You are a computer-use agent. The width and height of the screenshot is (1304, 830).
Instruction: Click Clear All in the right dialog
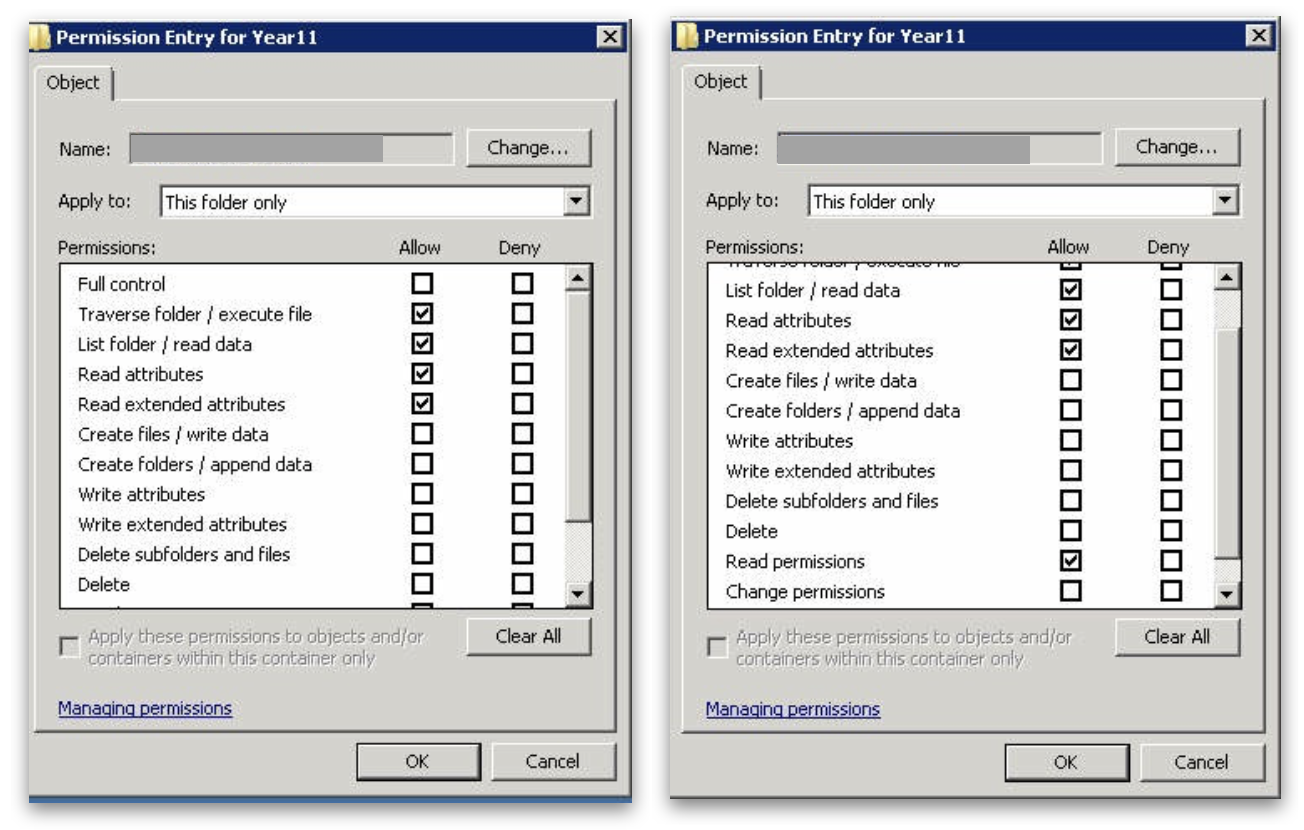pyautogui.click(x=1177, y=636)
